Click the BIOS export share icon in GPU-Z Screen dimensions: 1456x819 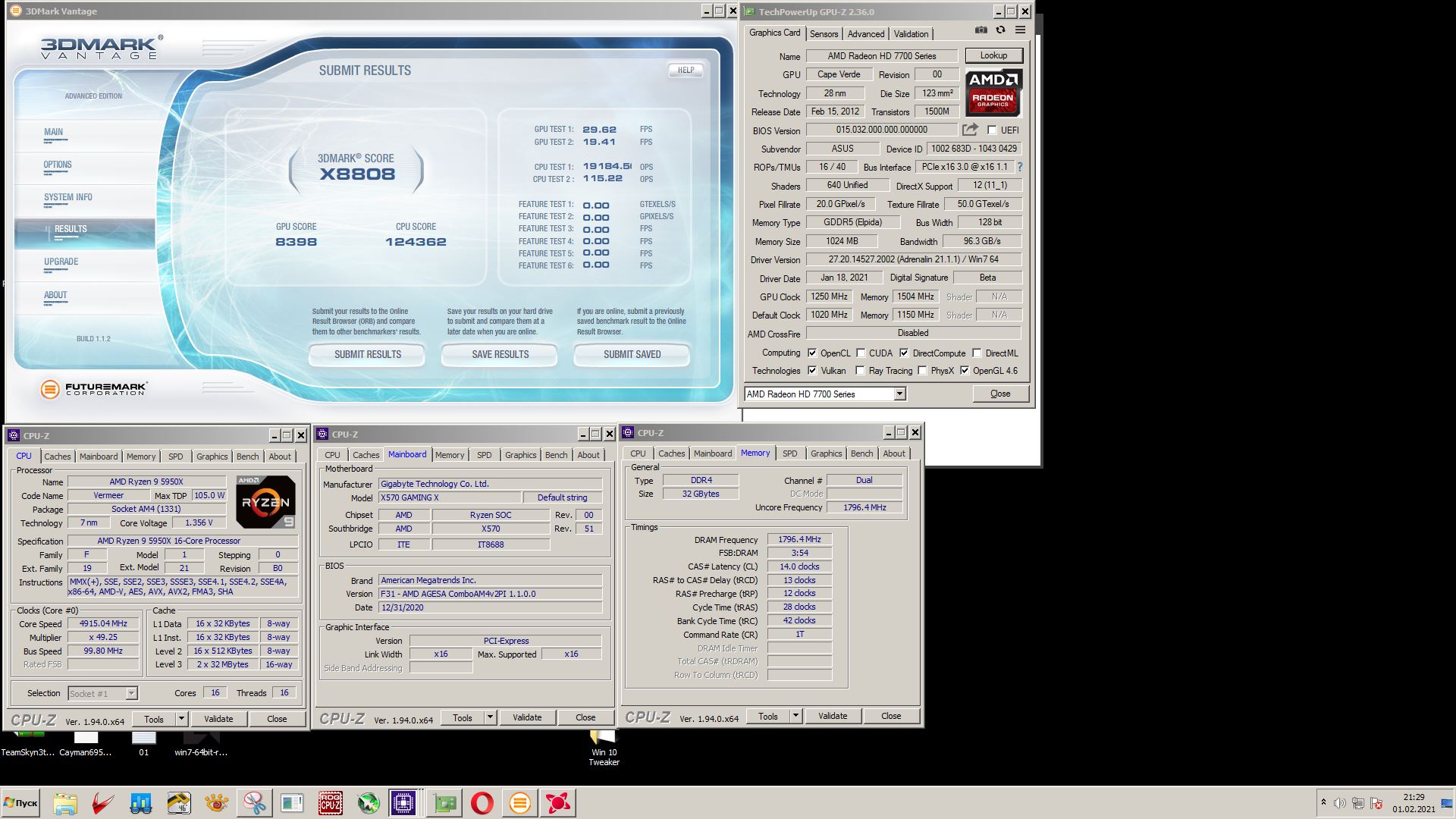(x=970, y=130)
